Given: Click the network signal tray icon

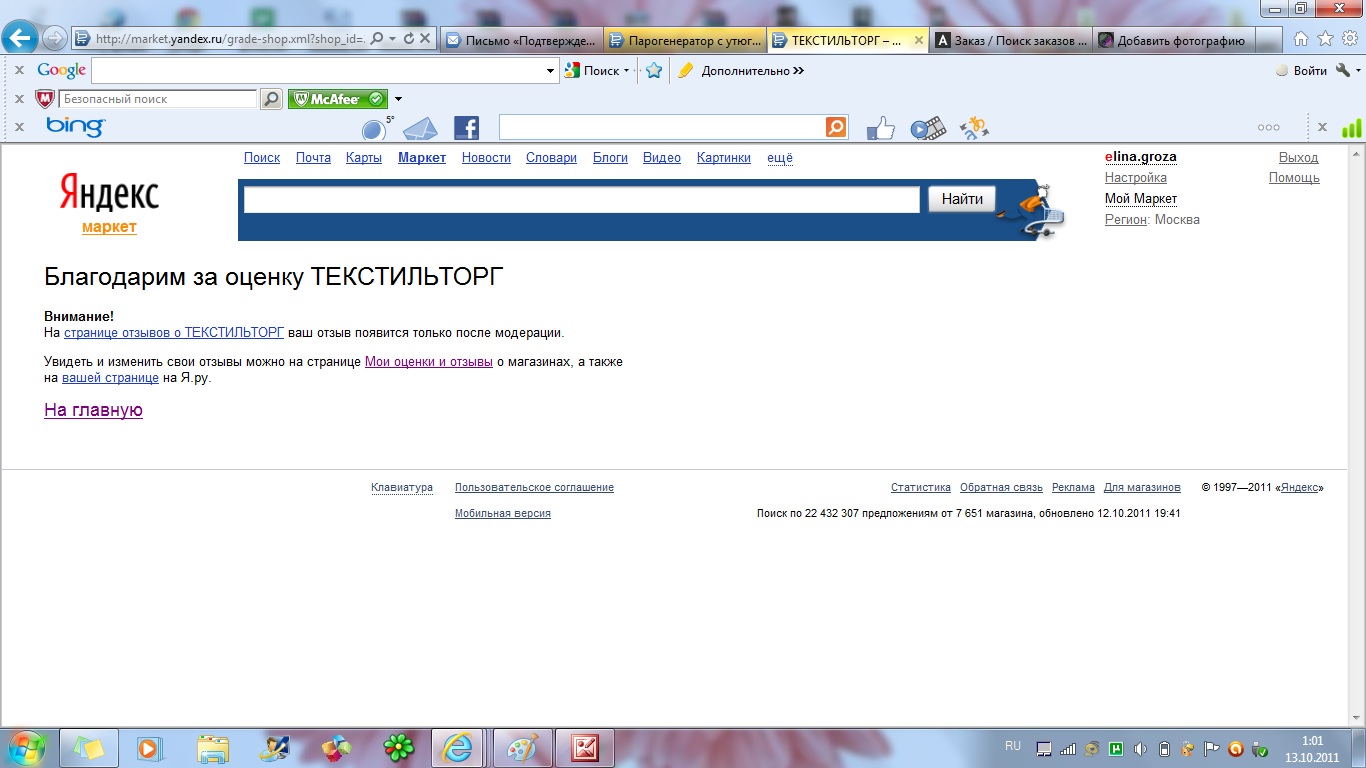Looking at the screenshot, I should coord(1067,748).
